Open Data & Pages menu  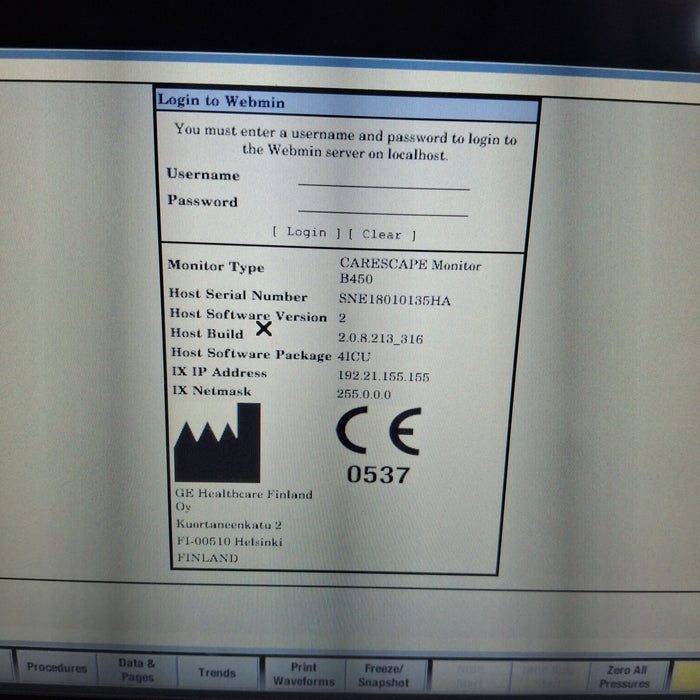point(137,670)
